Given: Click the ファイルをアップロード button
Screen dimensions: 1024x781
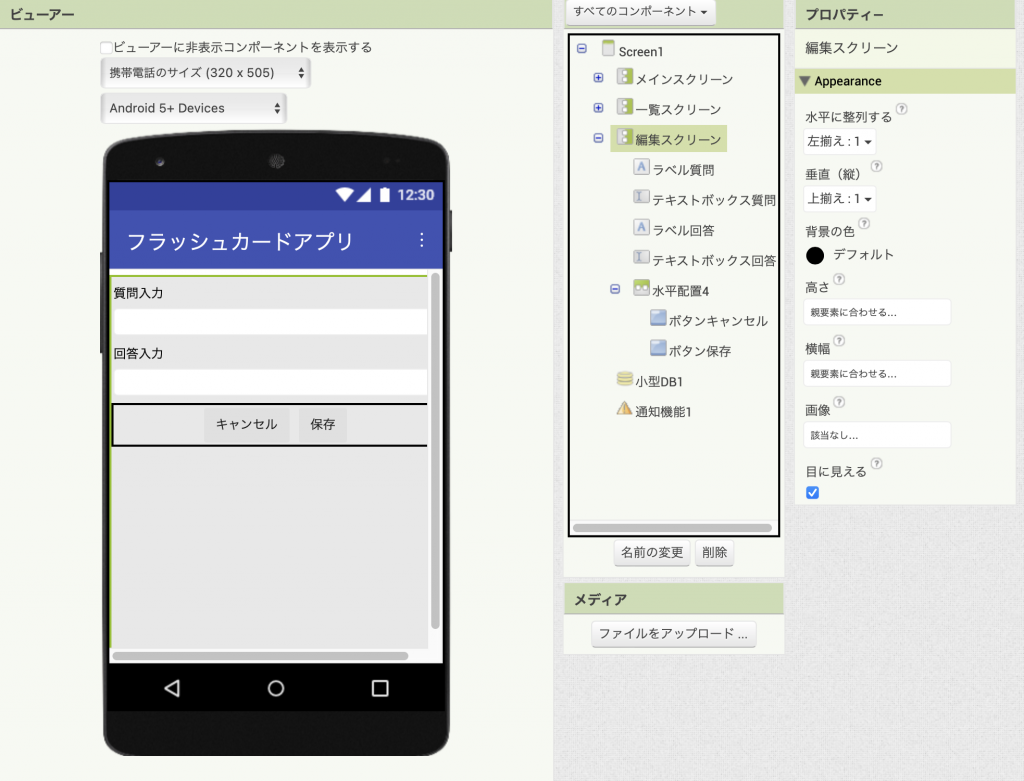Looking at the screenshot, I should [673, 634].
